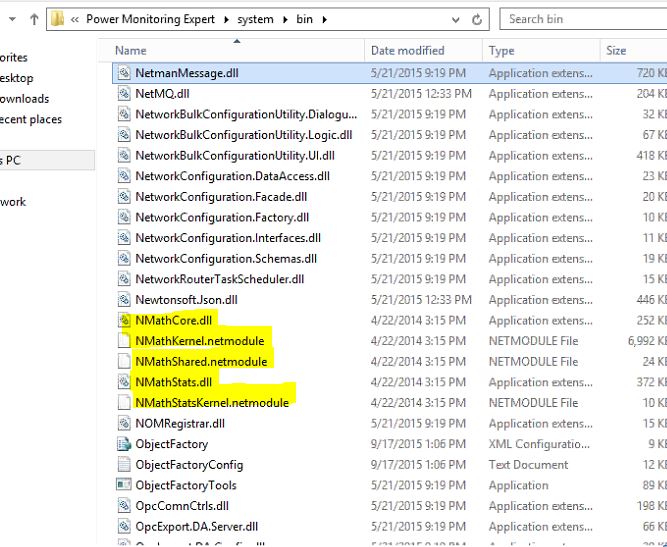Select file name 'Newtonsoft.Json.dll'
This screenshot has width=667, height=547.
tap(186, 300)
